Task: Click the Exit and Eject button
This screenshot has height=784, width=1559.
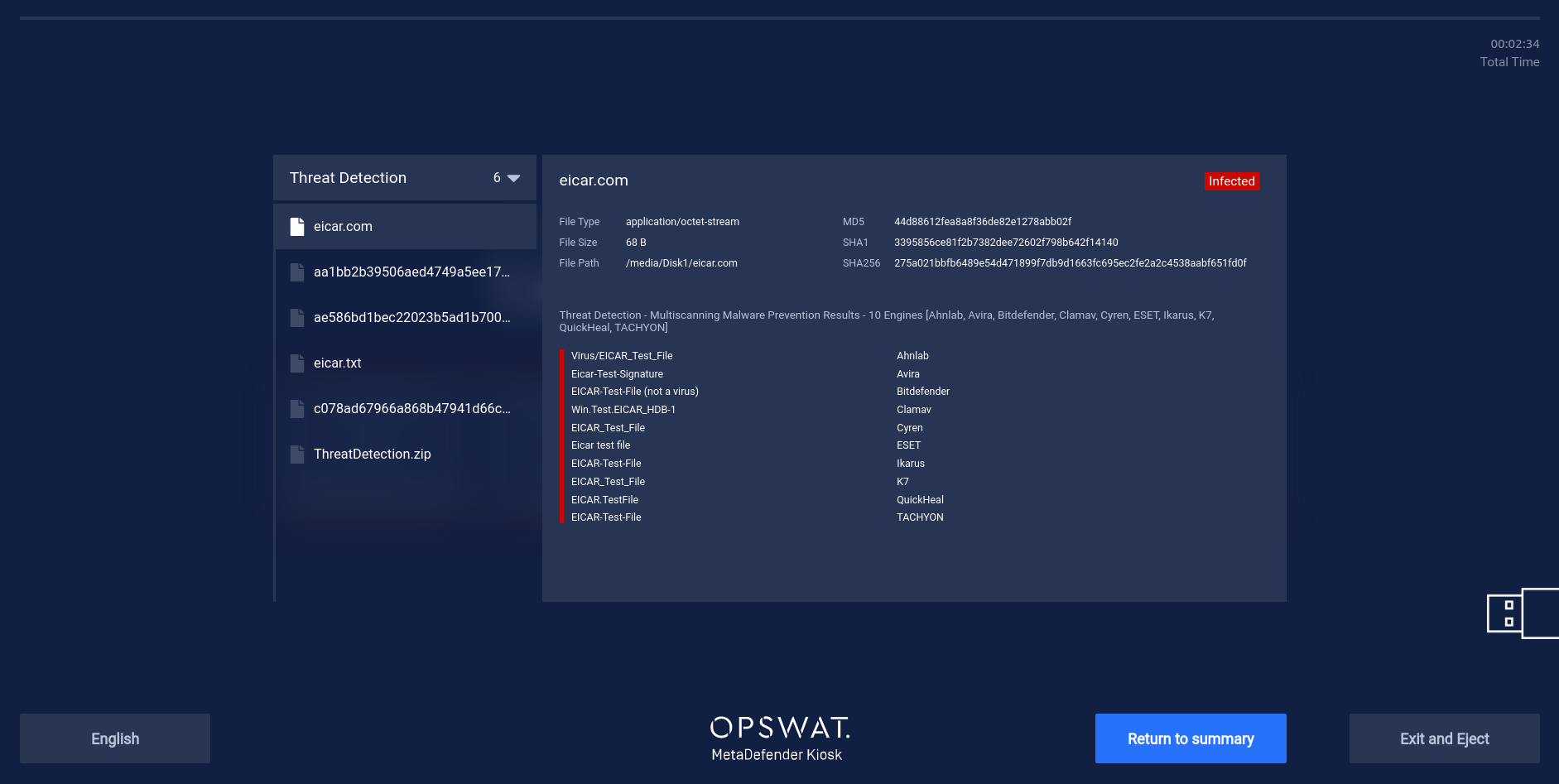Action: (x=1445, y=738)
